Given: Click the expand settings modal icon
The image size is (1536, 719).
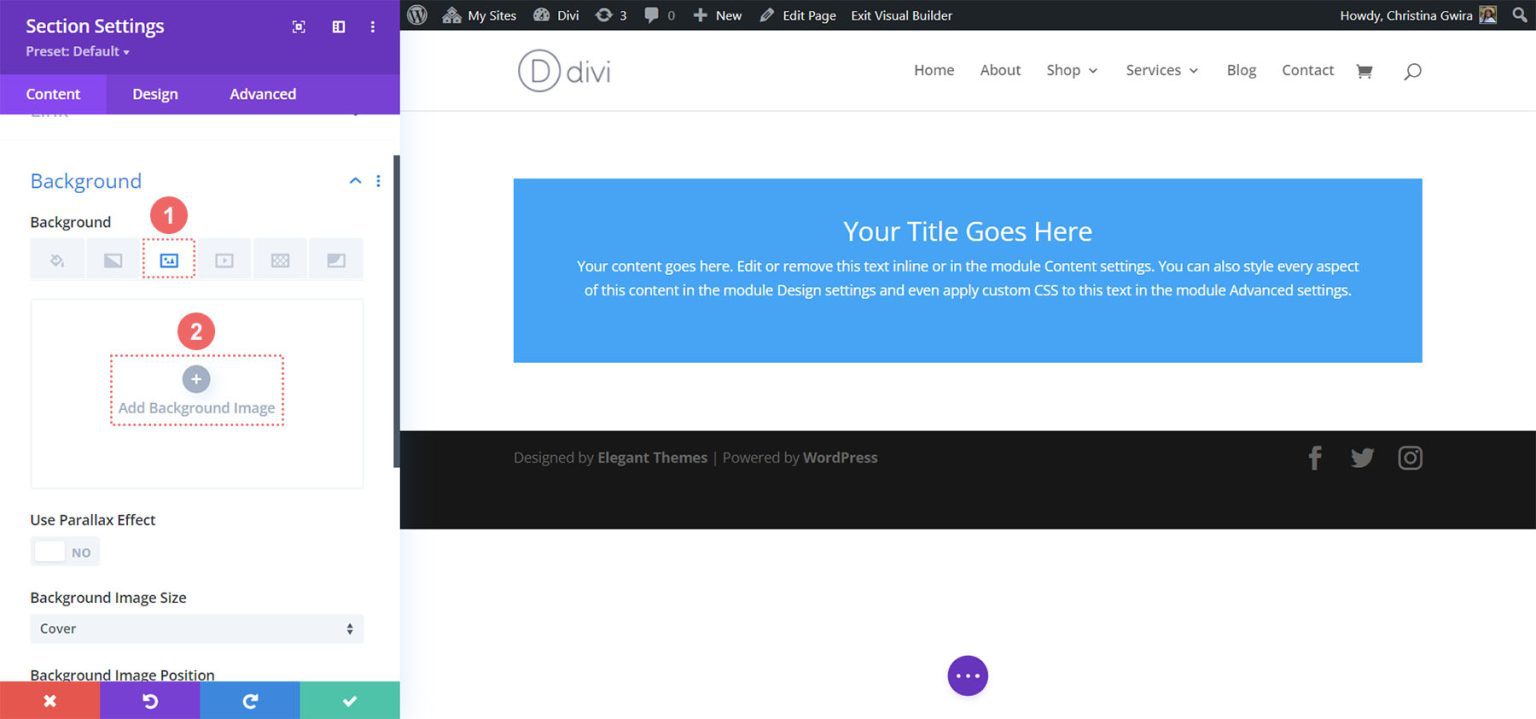Looking at the screenshot, I should tap(298, 26).
